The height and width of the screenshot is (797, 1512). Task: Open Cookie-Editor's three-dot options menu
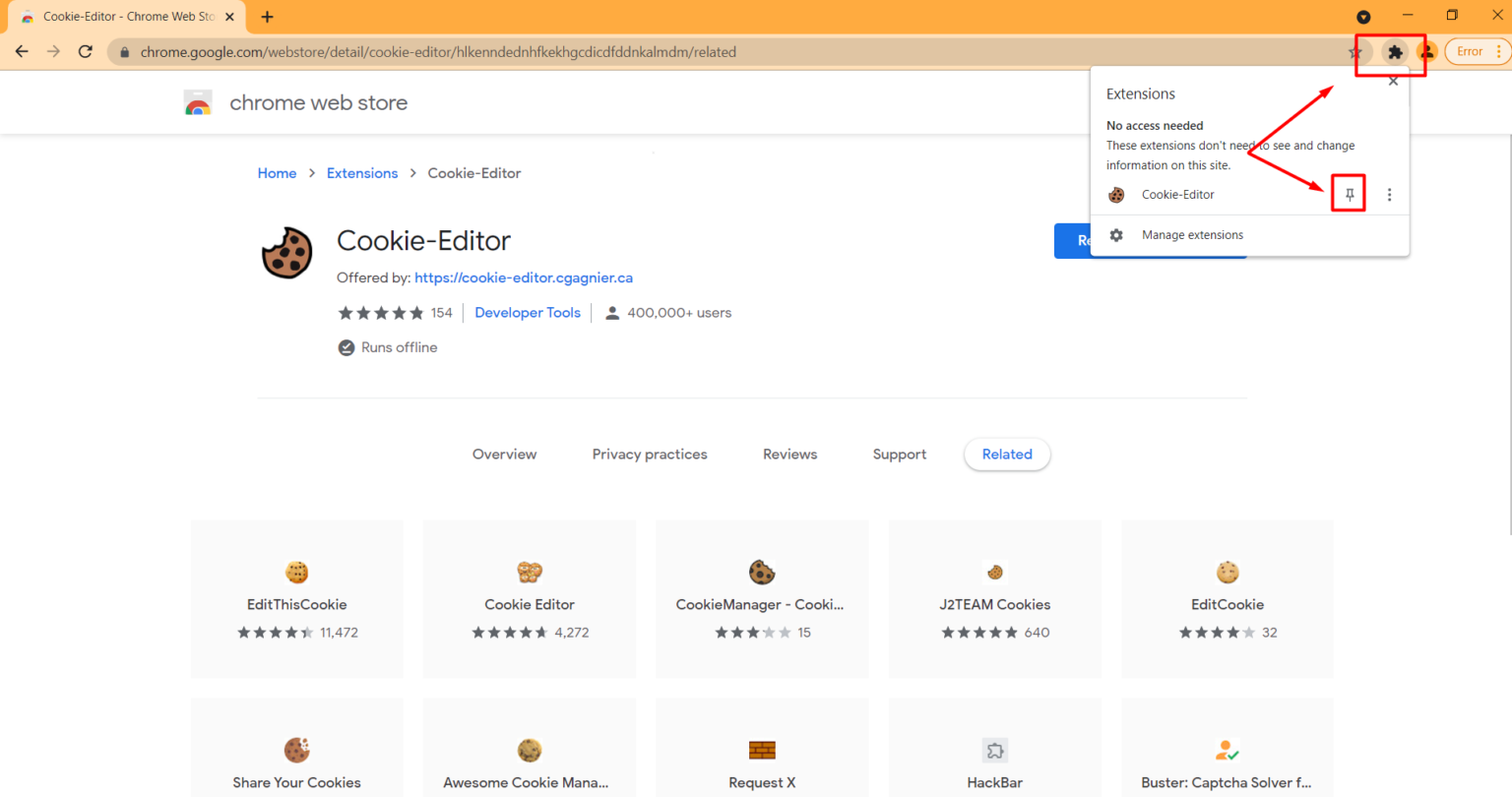point(1389,194)
